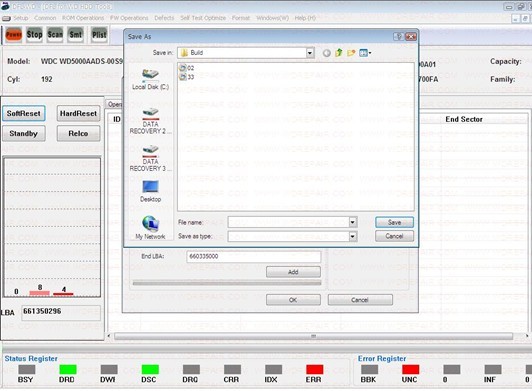The image size is (532, 391).
Task: Click the UNC error indicator
Action: [x=410, y=369]
